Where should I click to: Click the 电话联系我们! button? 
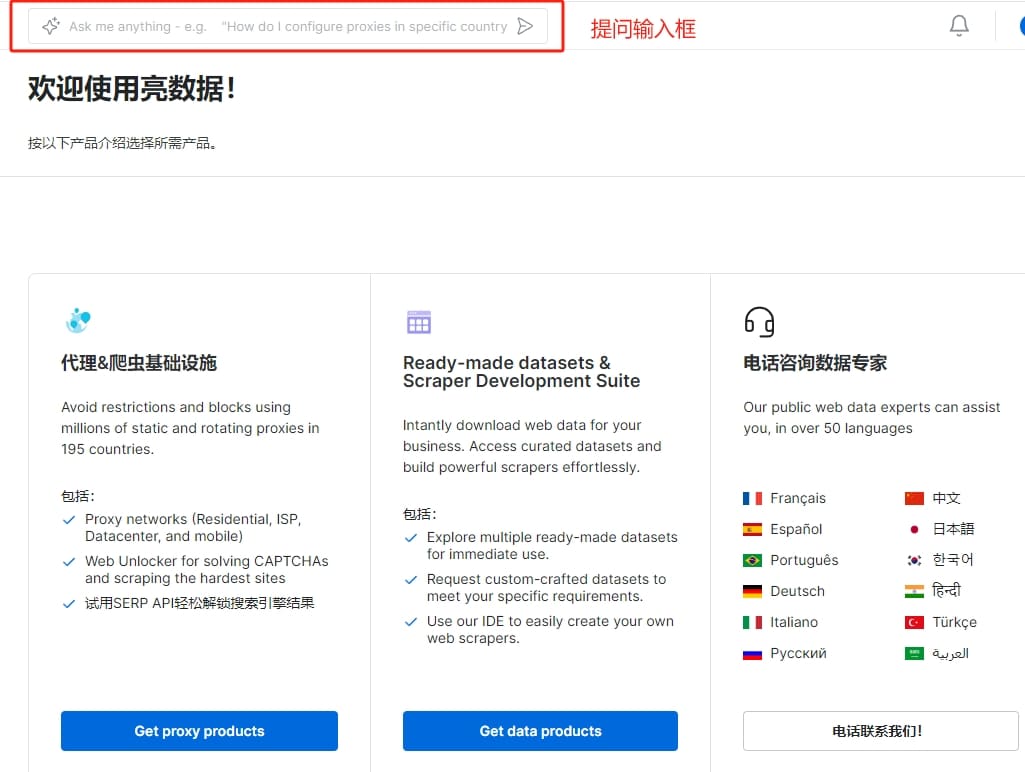point(880,731)
